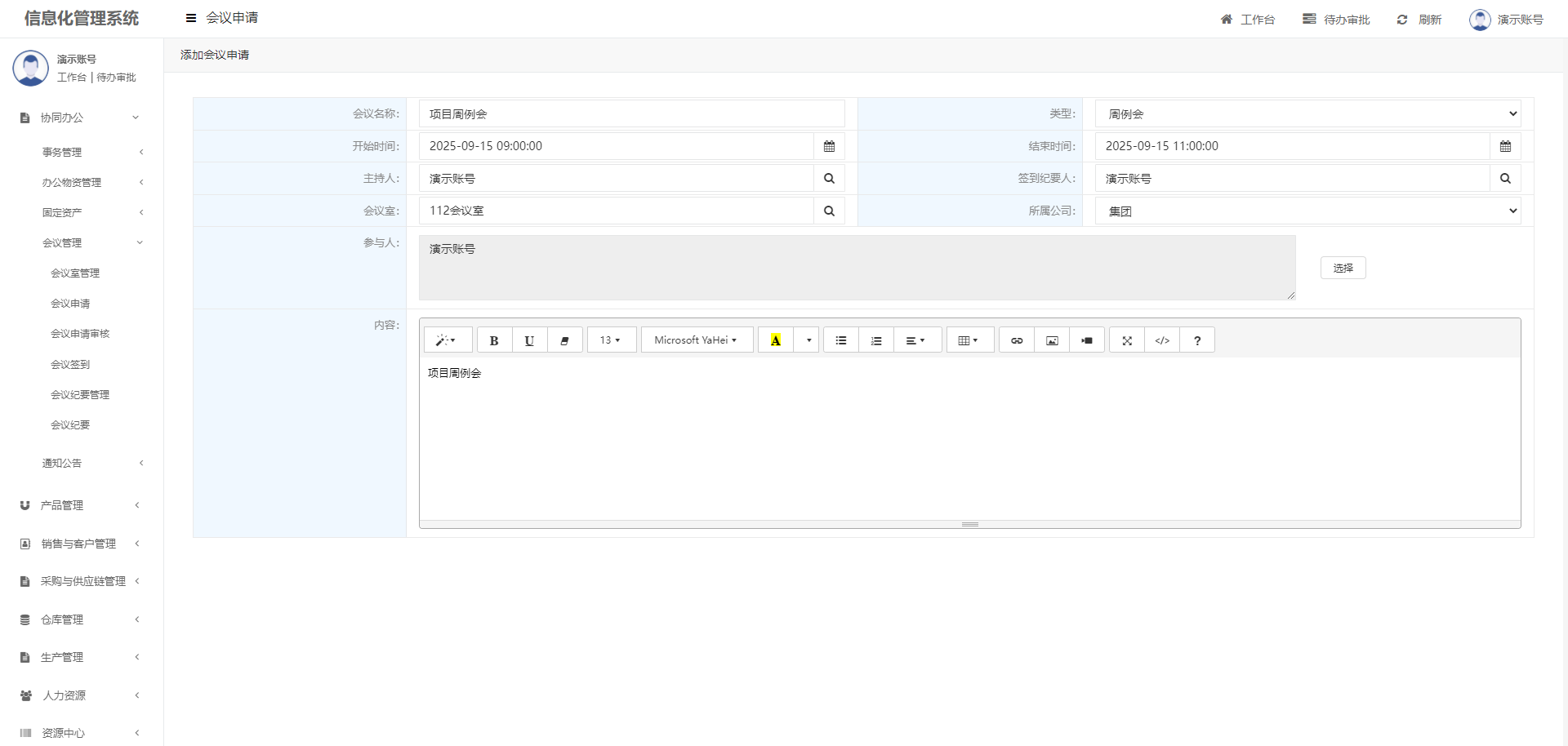Apply underline formatting in the editor
The image size is (1568, 746).
pos(529,340)
